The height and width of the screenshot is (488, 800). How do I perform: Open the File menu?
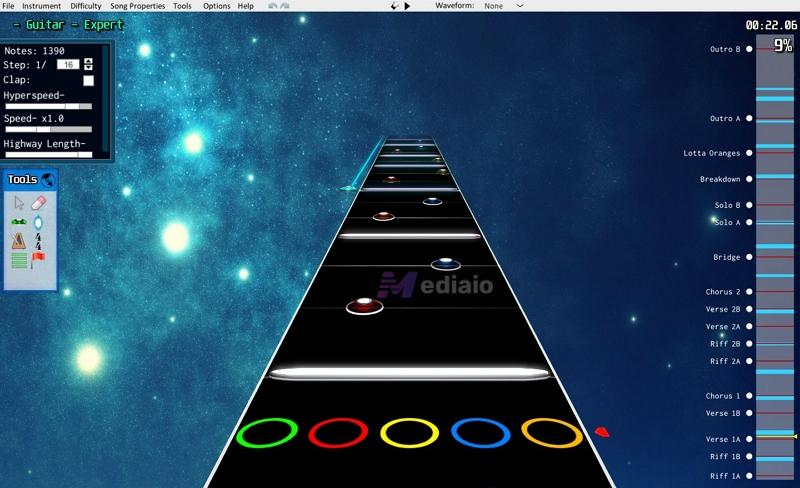click(8, 6)
